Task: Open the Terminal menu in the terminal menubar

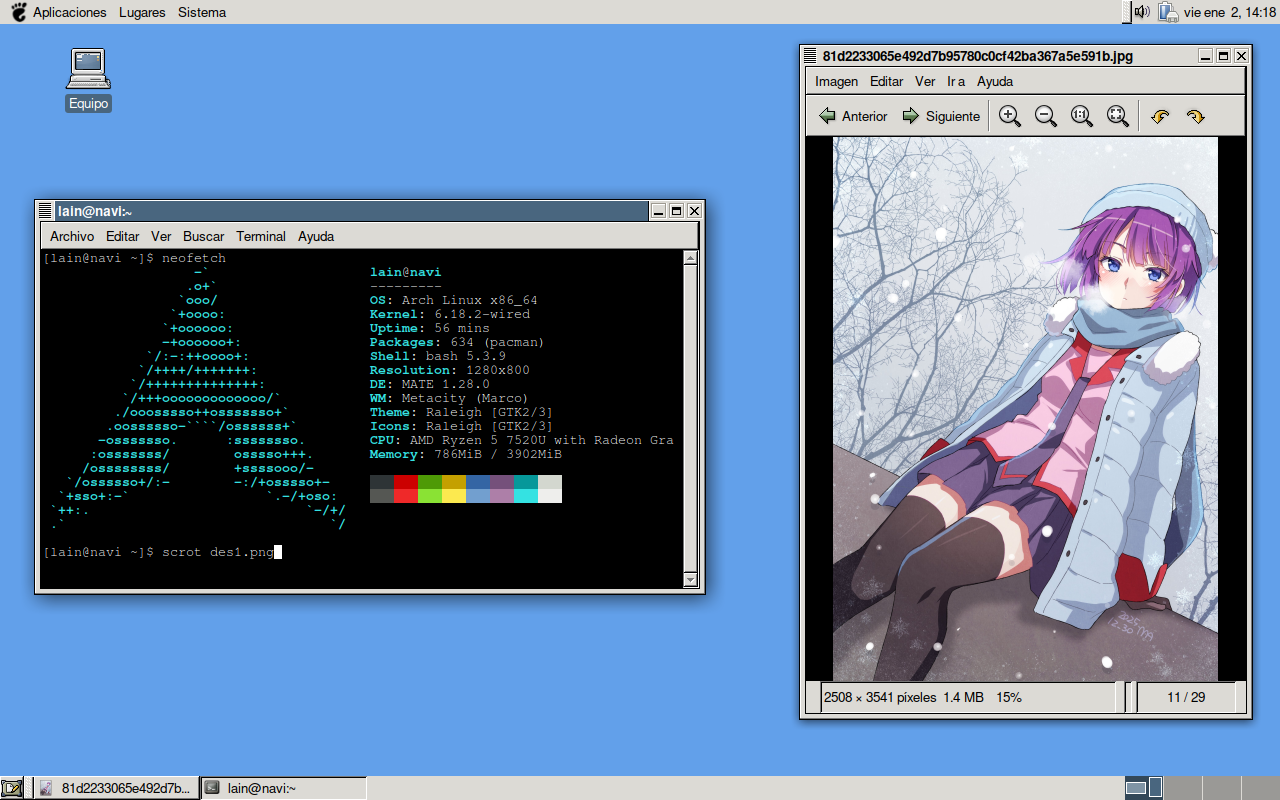Action: pos(261,236)
